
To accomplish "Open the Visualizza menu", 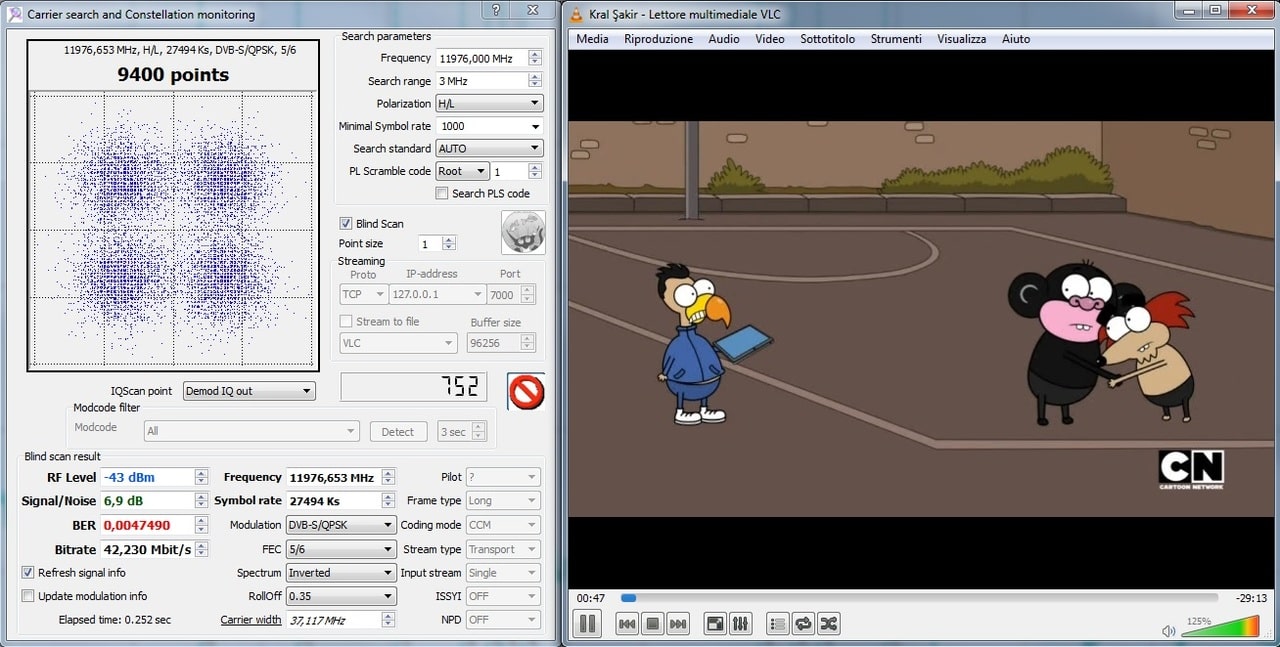I will 961,39.
